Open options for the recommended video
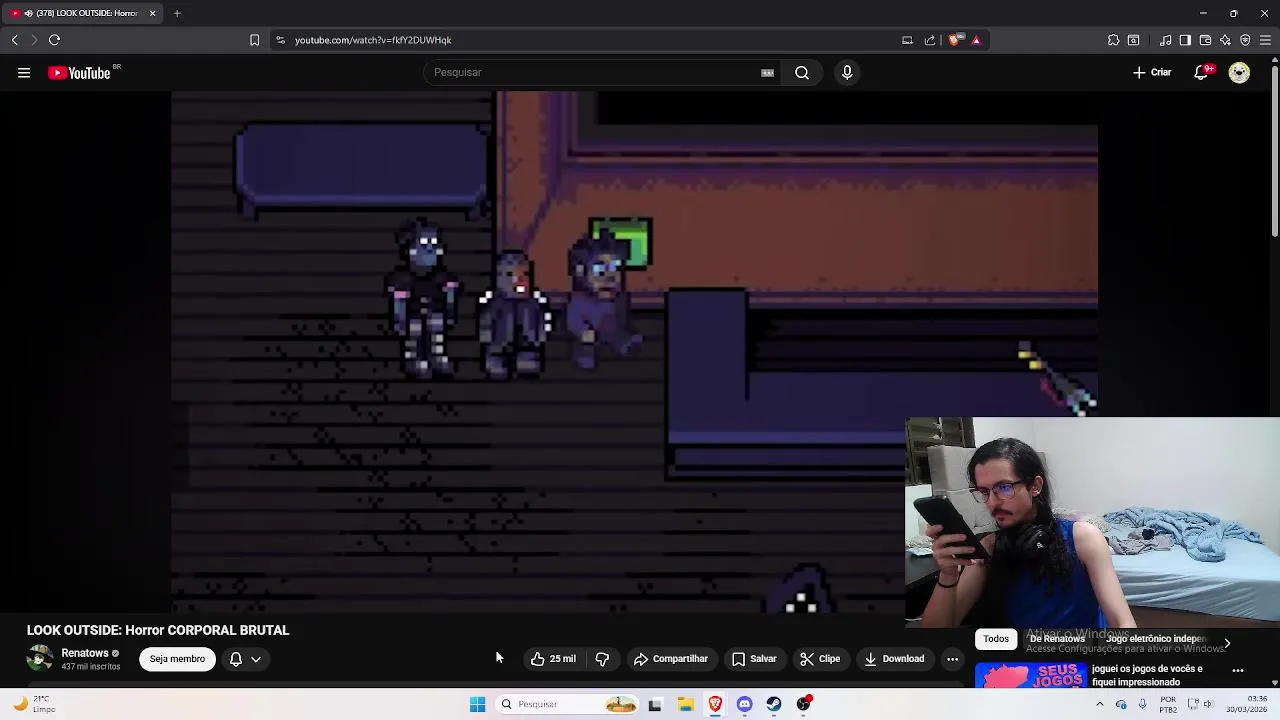The image size is (1280, 720). [1238, 671]
